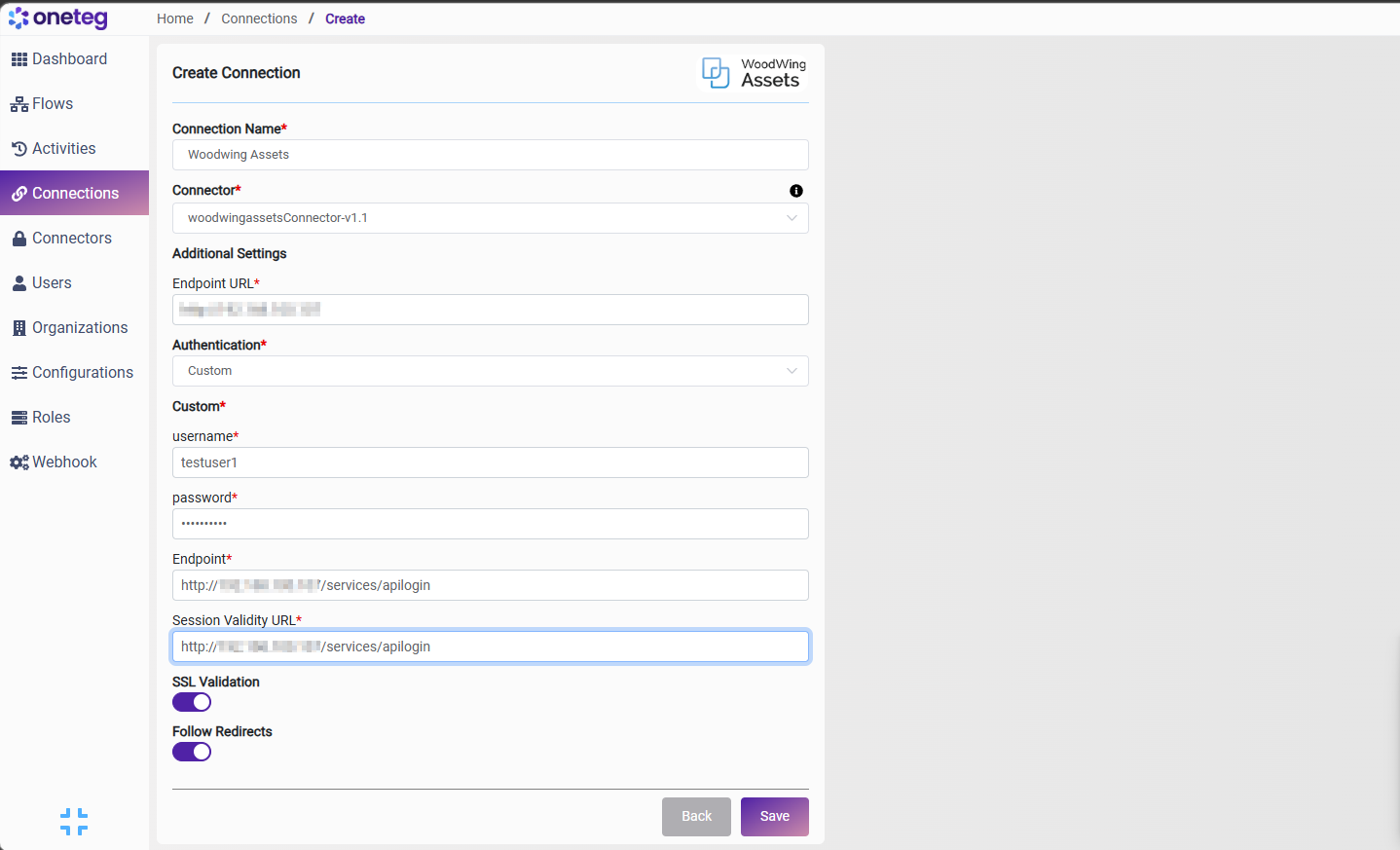Click into the username field

tap(491, 462)
